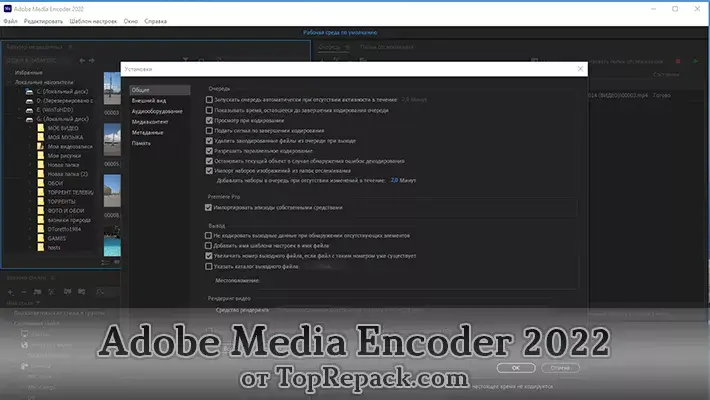Click the GAMES folder icon
Screen dimensions: 710x400
41,238
